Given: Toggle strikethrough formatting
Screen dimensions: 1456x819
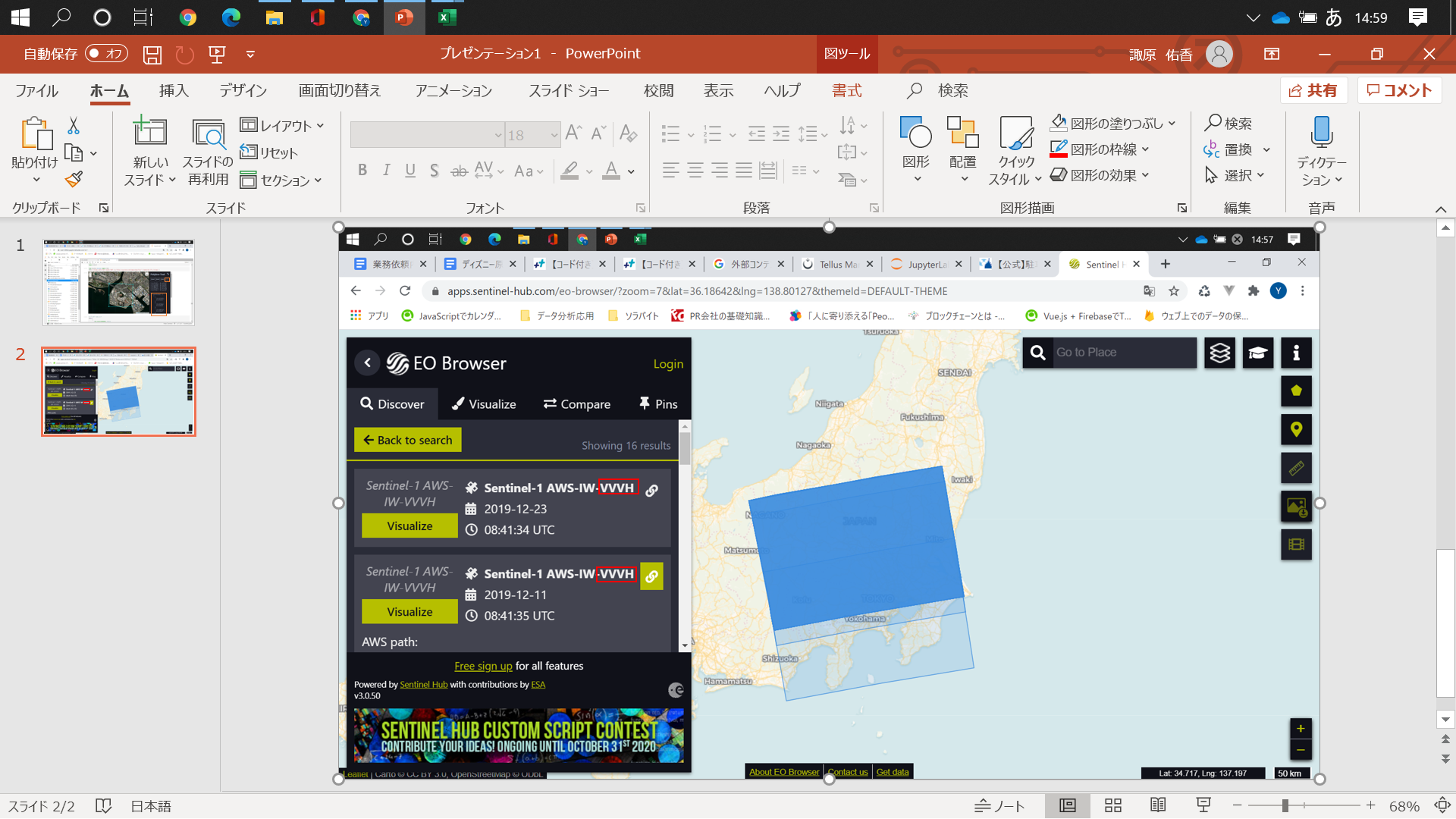Looking at the screenshot, I should (x=459, y=170).
